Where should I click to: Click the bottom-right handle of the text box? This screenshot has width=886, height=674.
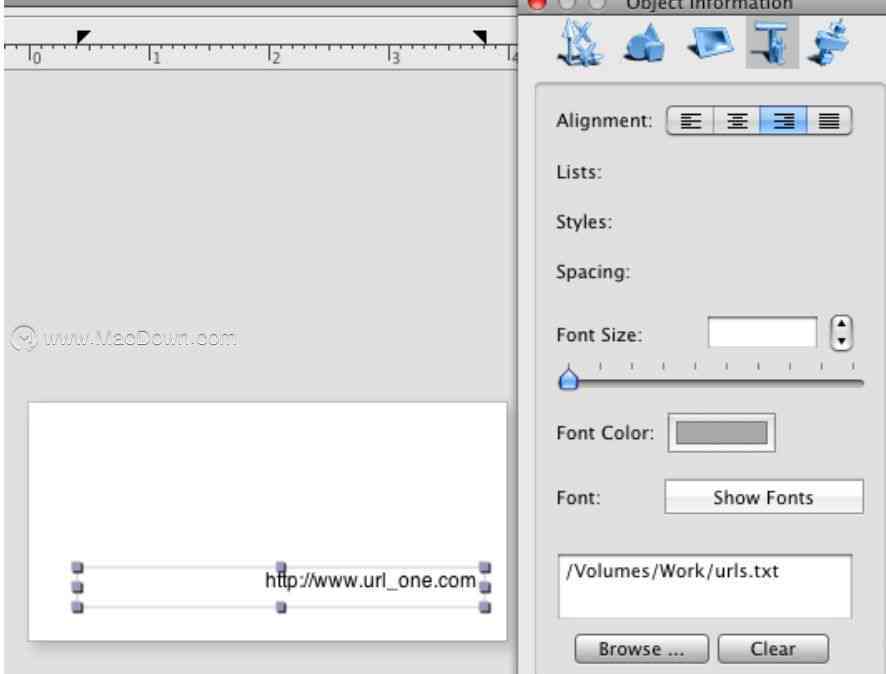click(x=485, y=607)
